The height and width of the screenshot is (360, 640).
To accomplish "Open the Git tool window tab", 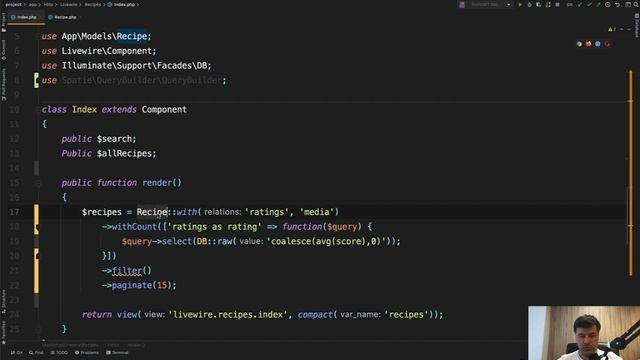I will pyautogui.click(x=17, y=352).
